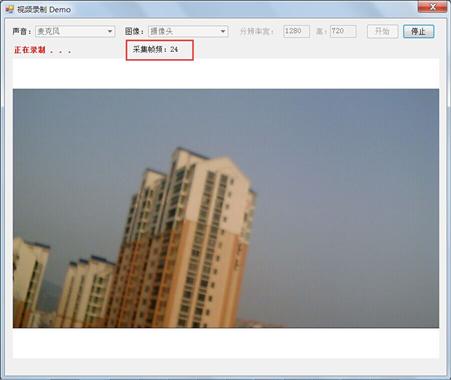Focus the height field showing 720
The image size is (451, 380).
point(343,31)
